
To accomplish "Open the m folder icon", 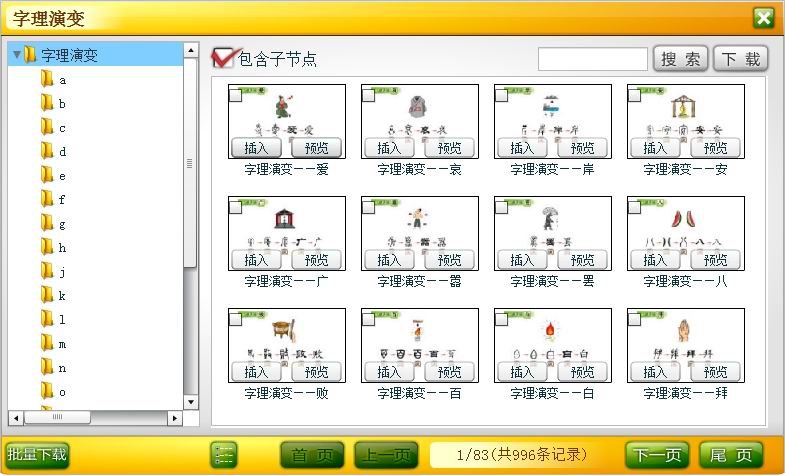I will [x=47, y=343].
